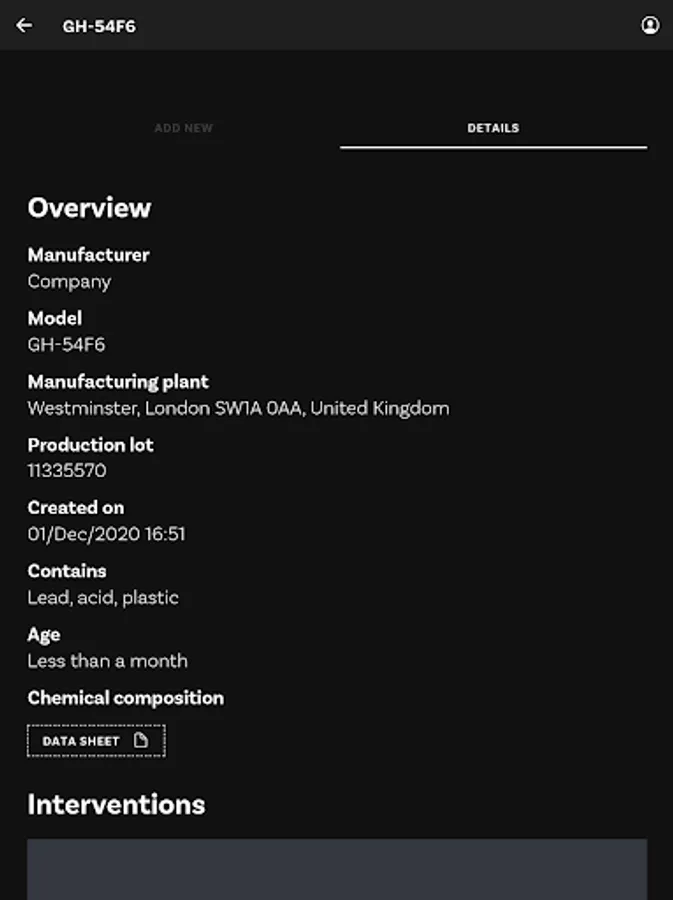This screenshot has height=900, width=673.
Task: Click the GH-54F6 header title
Action: click(99, 27)
